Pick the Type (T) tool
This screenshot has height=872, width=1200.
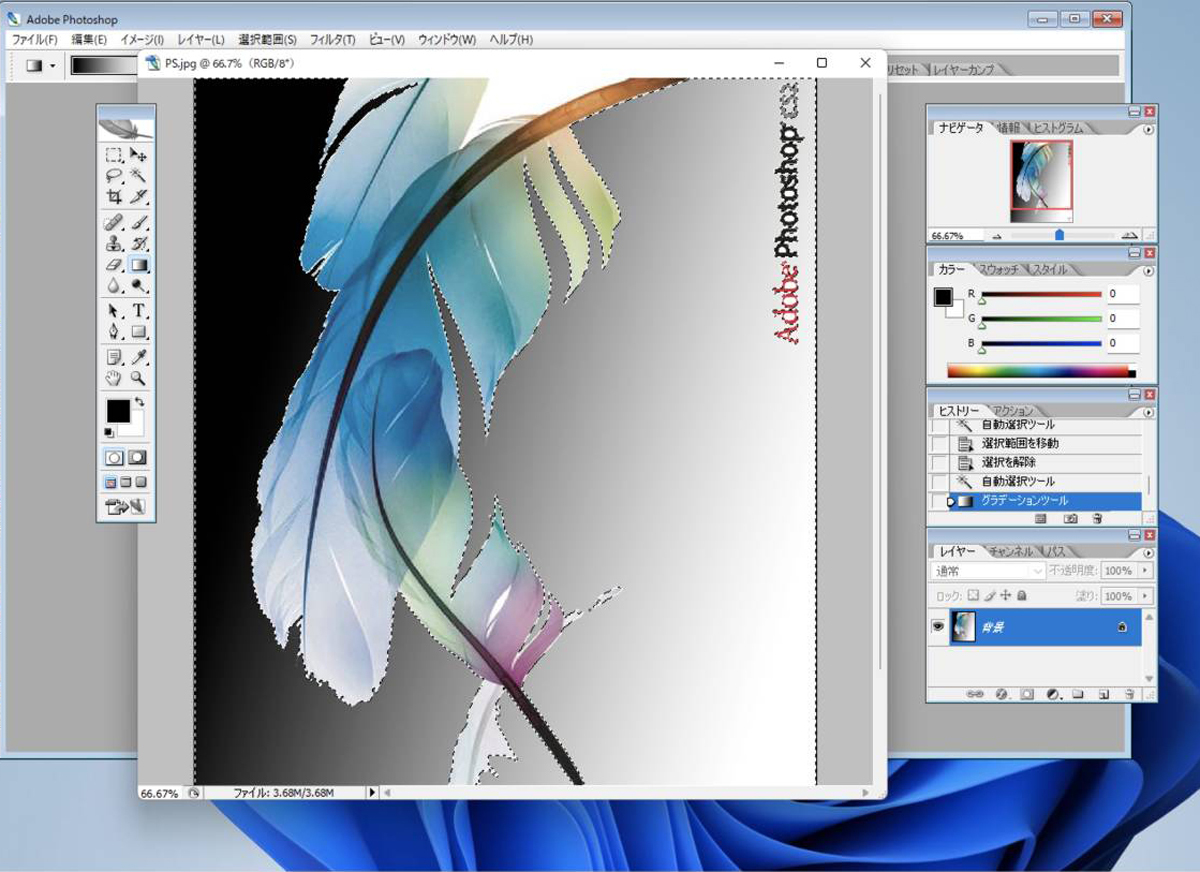pyautogui.click(x=139, y=310)
